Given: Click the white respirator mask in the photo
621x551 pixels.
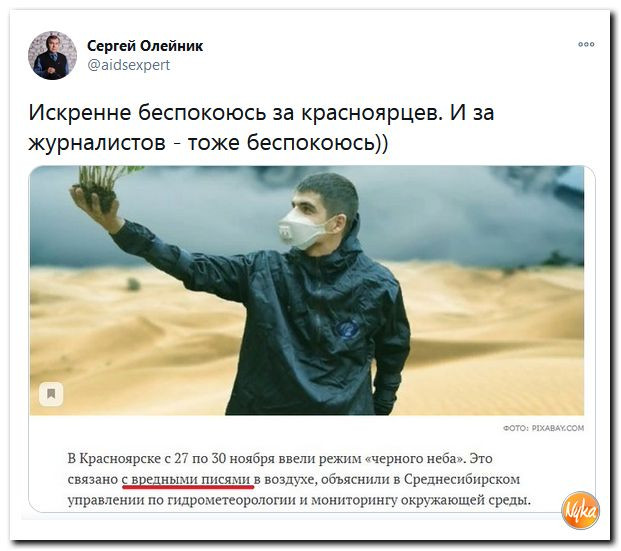Looking at the screenshot, I should [303, 229].
